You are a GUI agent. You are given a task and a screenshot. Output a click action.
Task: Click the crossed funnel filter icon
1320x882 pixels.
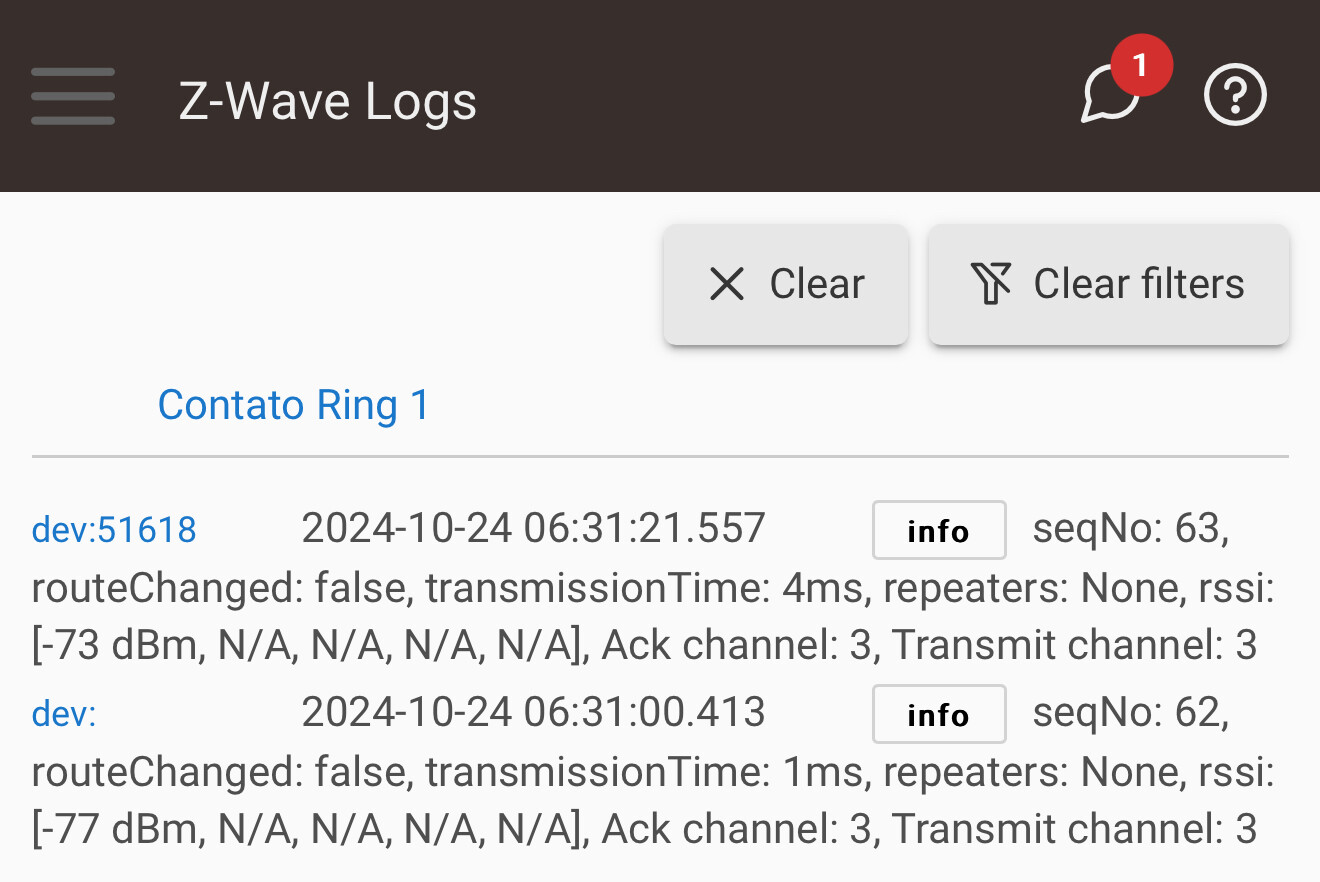tap(991, 284)
